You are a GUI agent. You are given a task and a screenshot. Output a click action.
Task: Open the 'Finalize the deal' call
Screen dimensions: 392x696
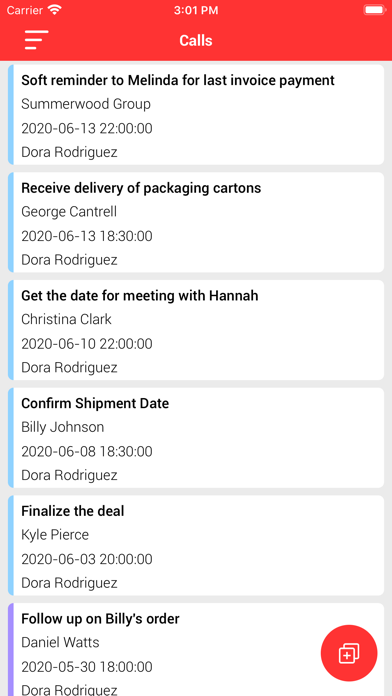(196, 546)
